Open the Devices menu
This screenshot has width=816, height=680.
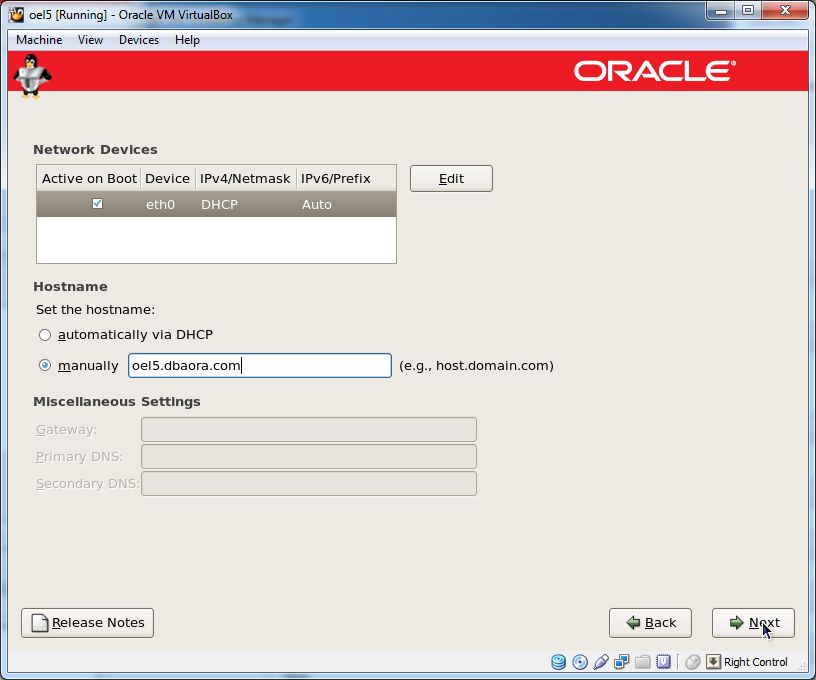pyautogui.click(x=139, y=40)
